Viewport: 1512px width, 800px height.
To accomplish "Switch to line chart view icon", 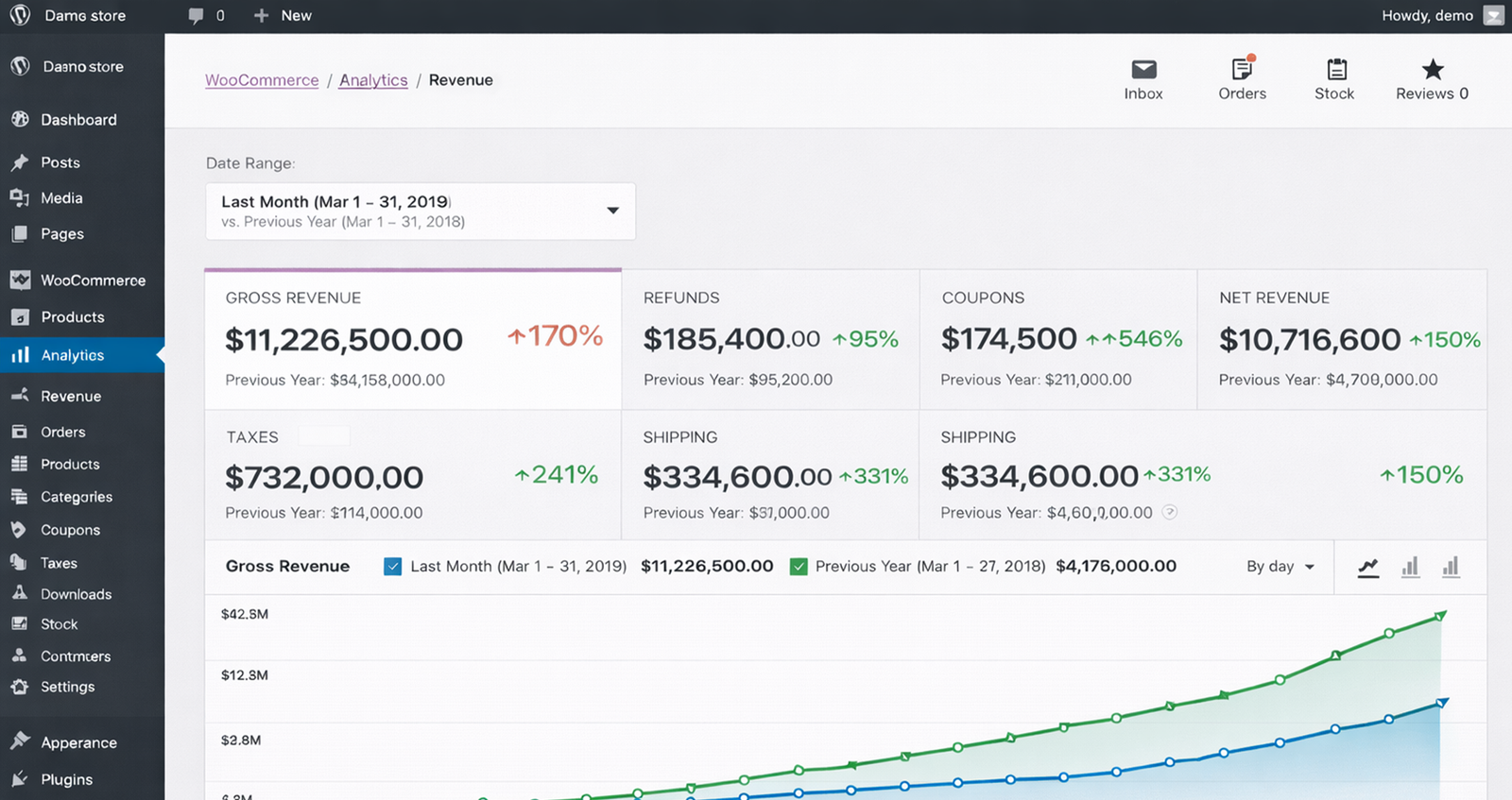I will point(1367,568).
